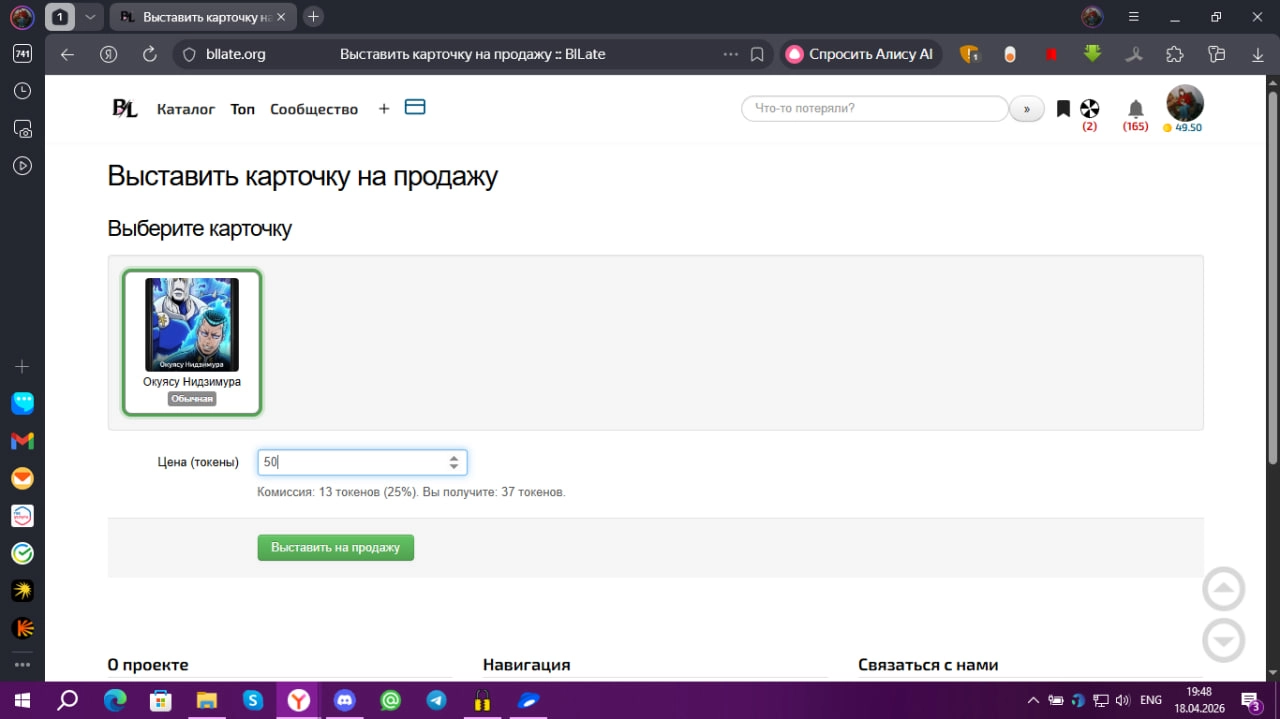The height and width of the screenshot is (719, 1280).
Task: Open the pinwheel icon with (2) counter
Action: (1090, 108)
